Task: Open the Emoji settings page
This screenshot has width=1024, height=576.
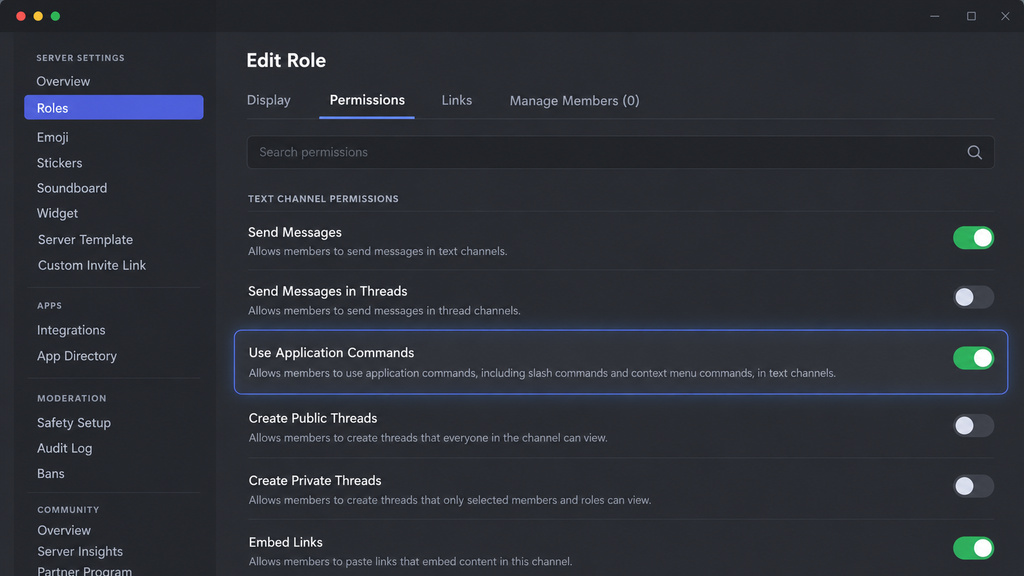Action: click(53, 137)
